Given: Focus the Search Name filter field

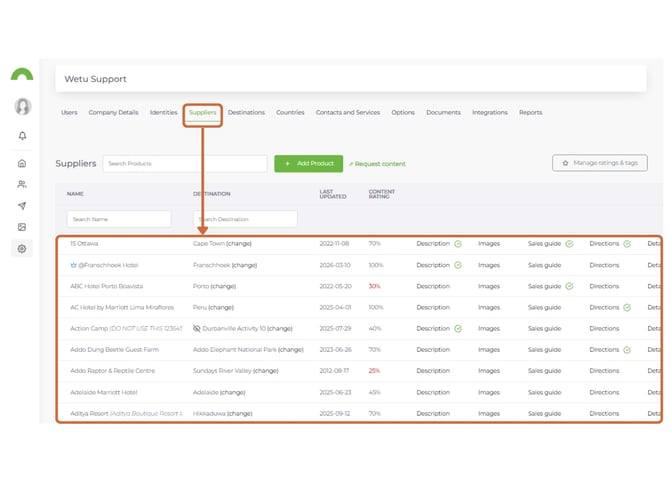Looking at the screenshot, I should 119,219.
